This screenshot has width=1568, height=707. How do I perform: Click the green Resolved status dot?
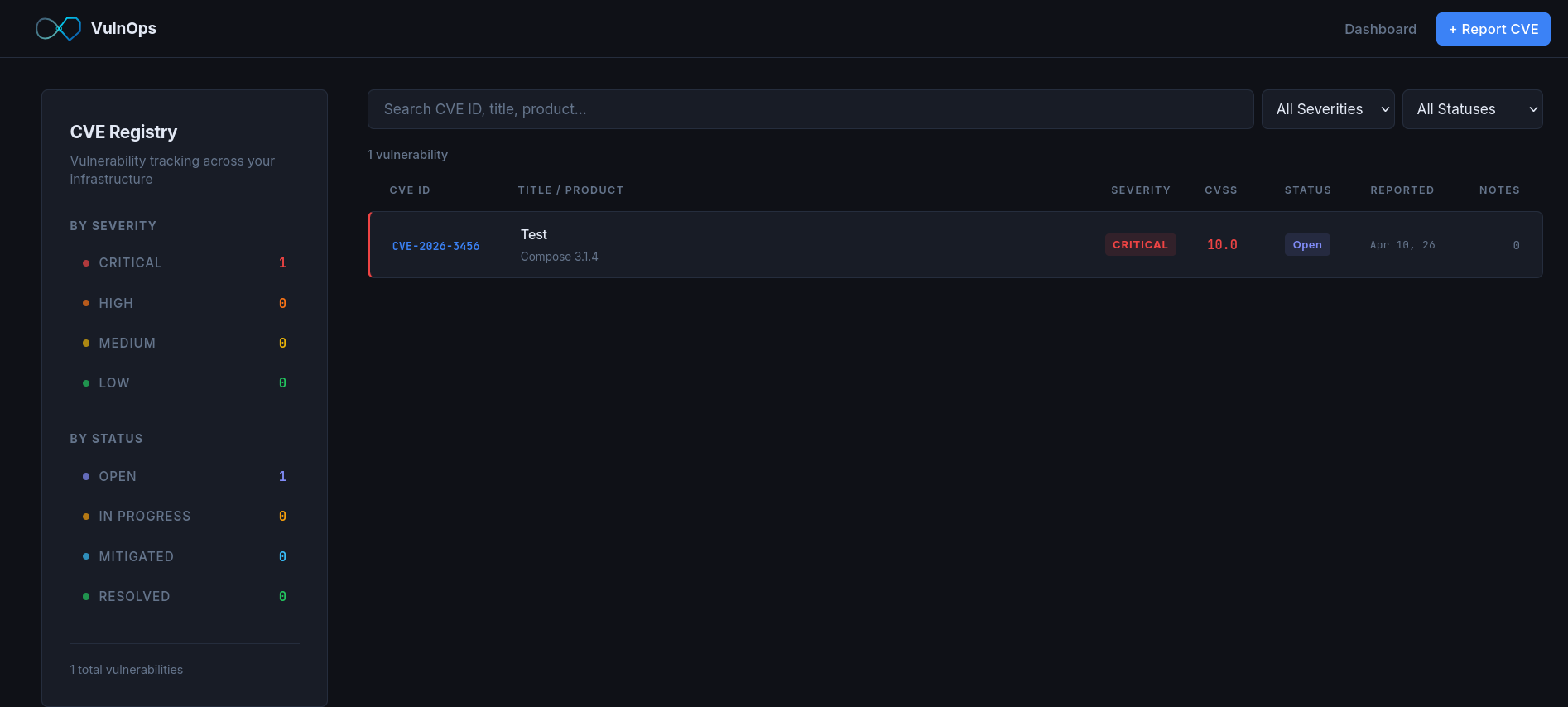tap(87, 596)
